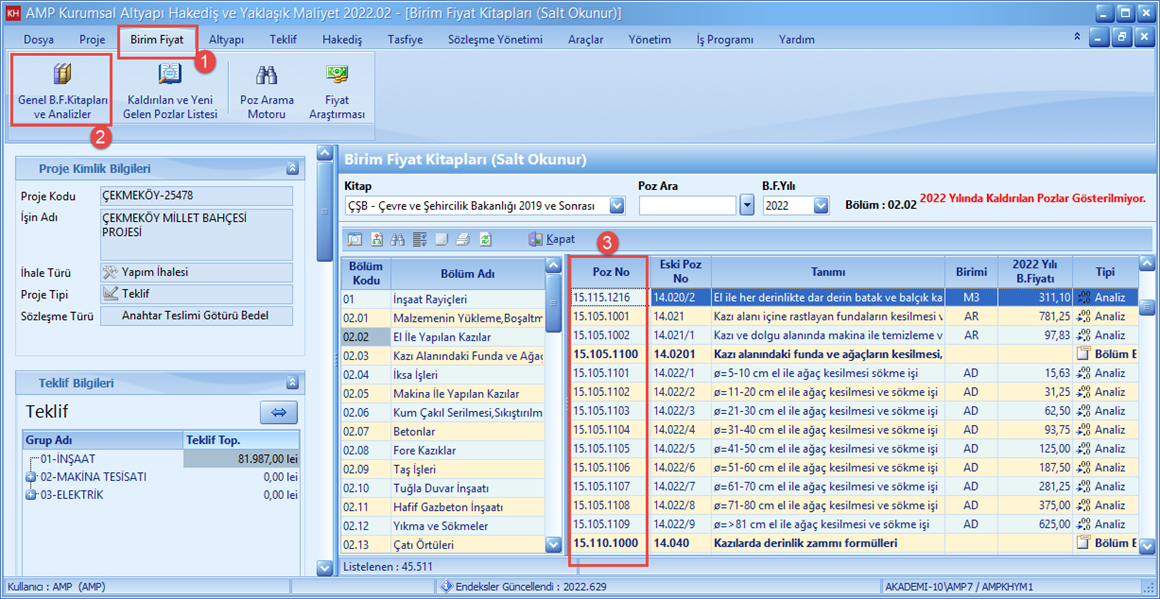Image resolution: width=1160 pixels, height=599 pixels.
Task: Sort by the Tanımı column header
Action: (828, 272)
